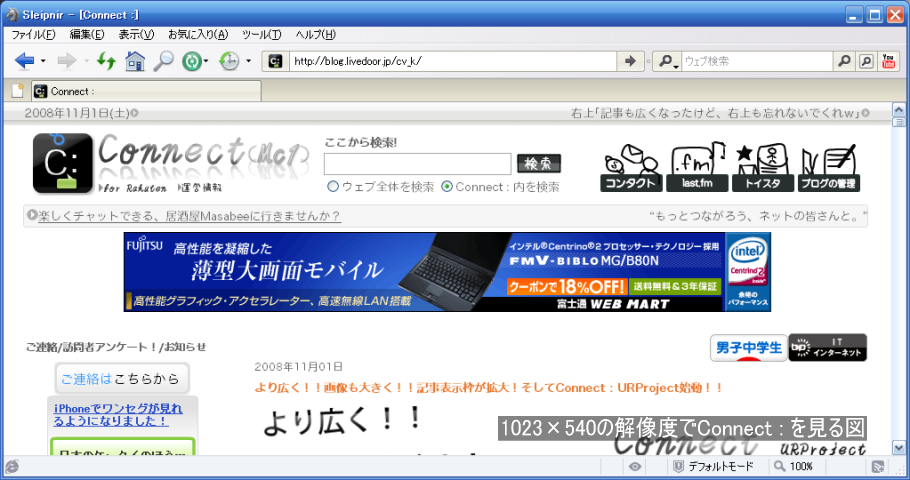This screenshot has width=910, height=480.
Task: Expand the history clock dropdown arrow
Action: point(248,61)
